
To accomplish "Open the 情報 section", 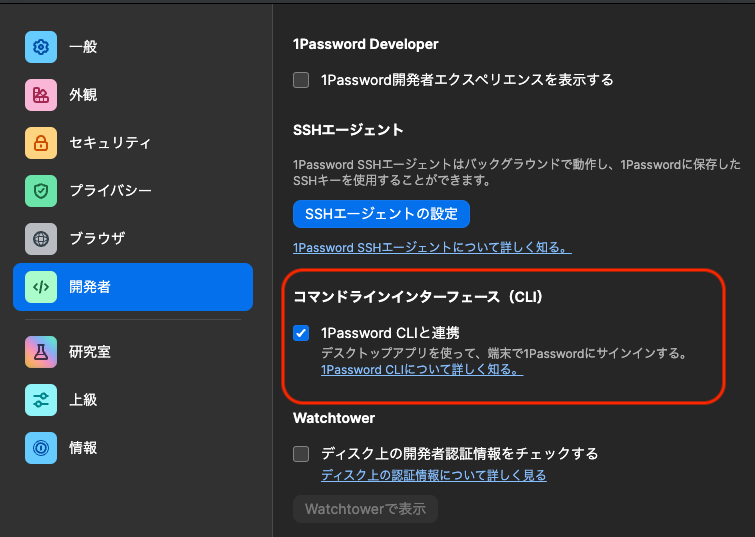I will pyautogui.click(x=133, y=448).
